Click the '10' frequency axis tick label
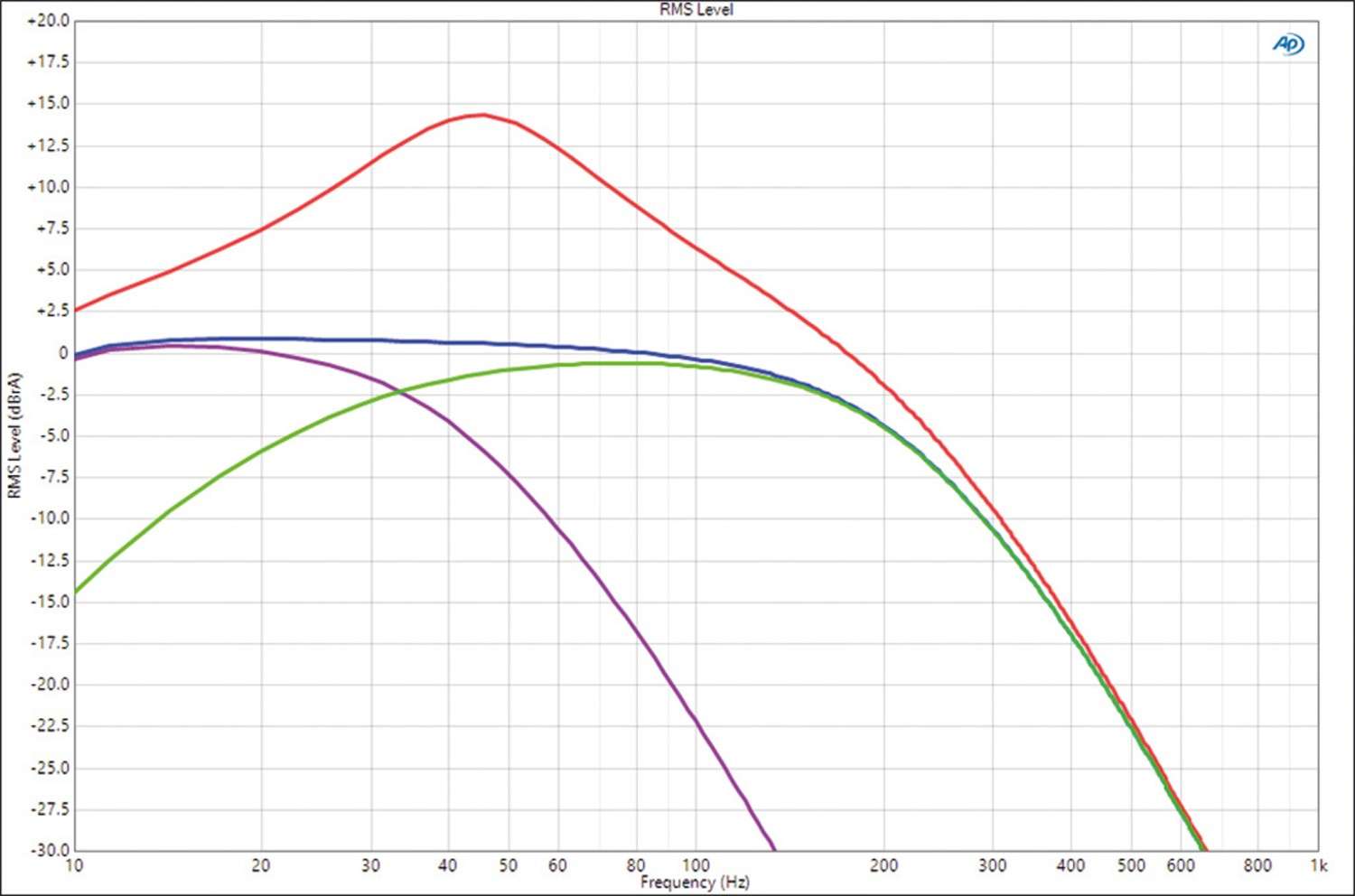This screenshot has width=1355, height=896. (74, 865)
